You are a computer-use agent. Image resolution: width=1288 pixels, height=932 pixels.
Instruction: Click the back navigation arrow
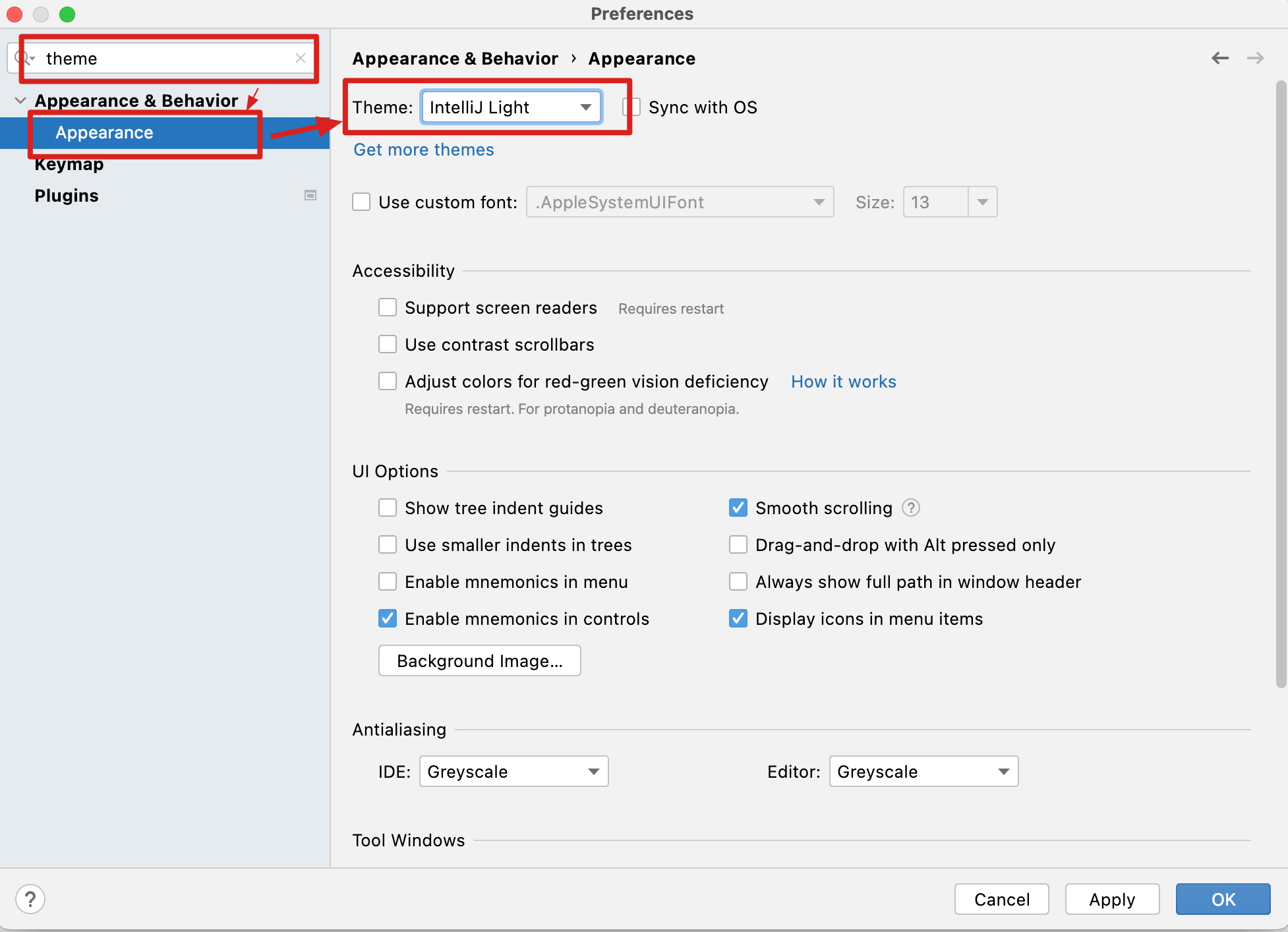coord(1219,58)
